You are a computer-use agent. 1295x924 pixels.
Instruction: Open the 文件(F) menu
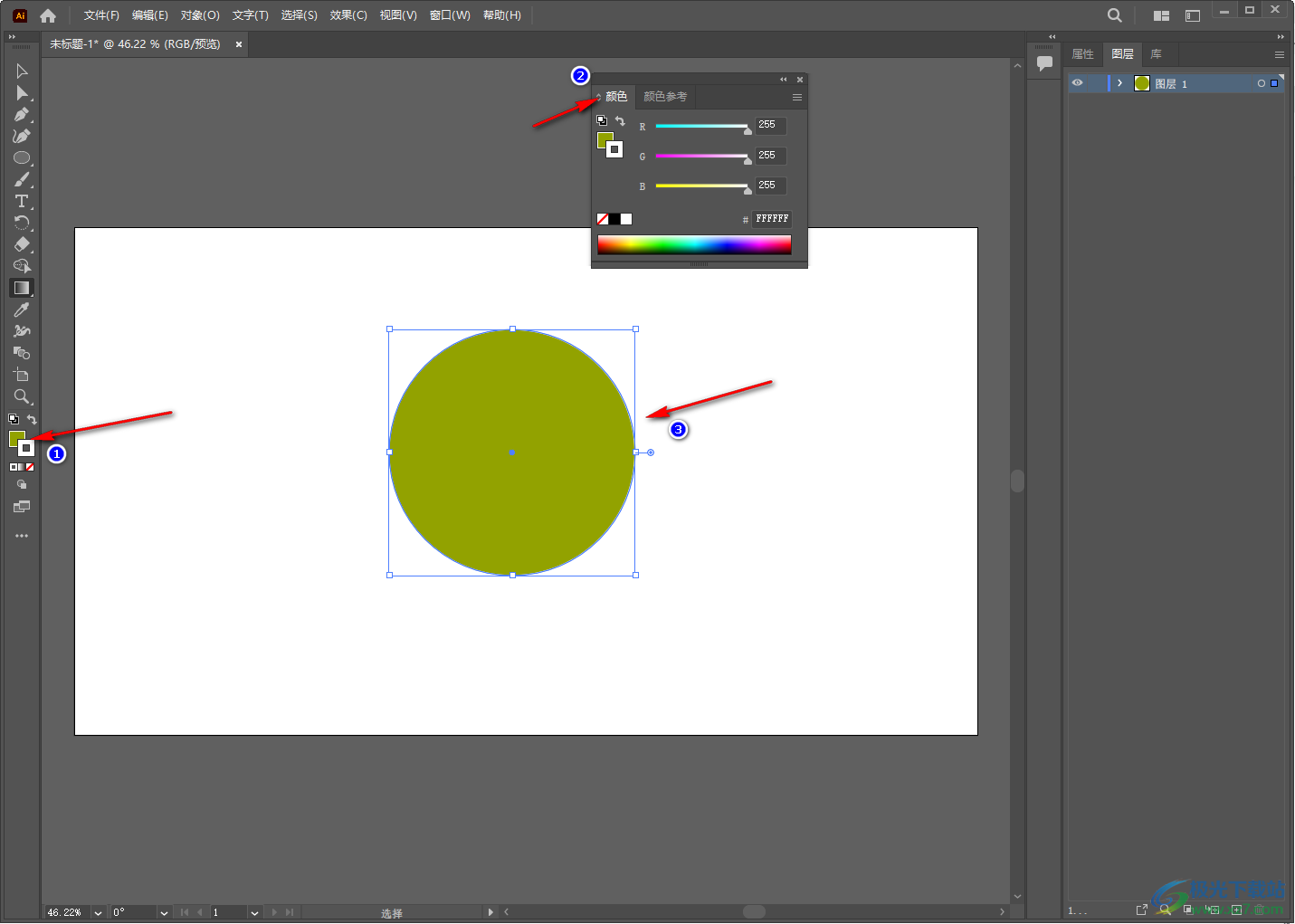click(101, 15)
